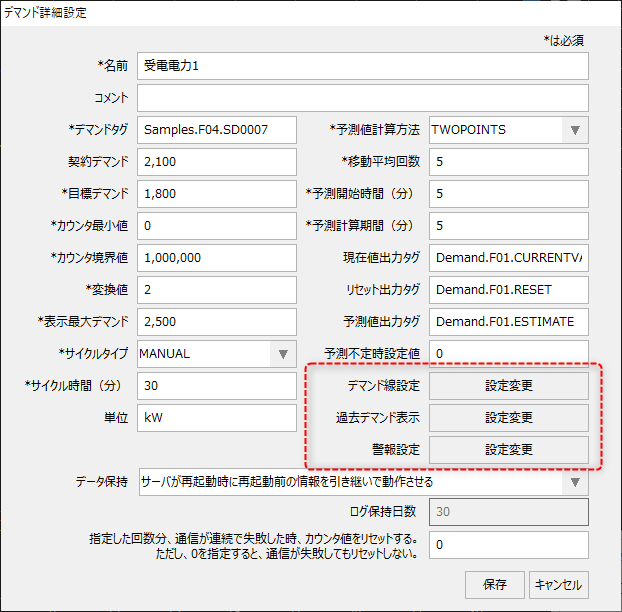Open 過去デマンド表示 設定変更 button

[x=509, y=417]
